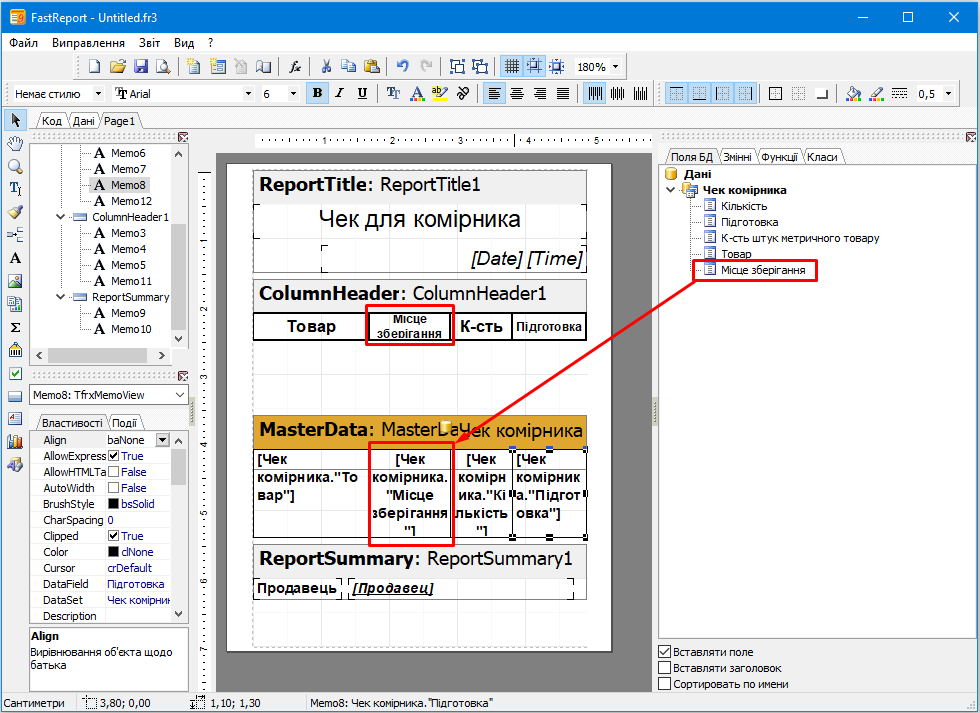Click the Undo arrow icon
This screenshot has height=713, width=980.
pyautogui.click(x=402, y=67)
